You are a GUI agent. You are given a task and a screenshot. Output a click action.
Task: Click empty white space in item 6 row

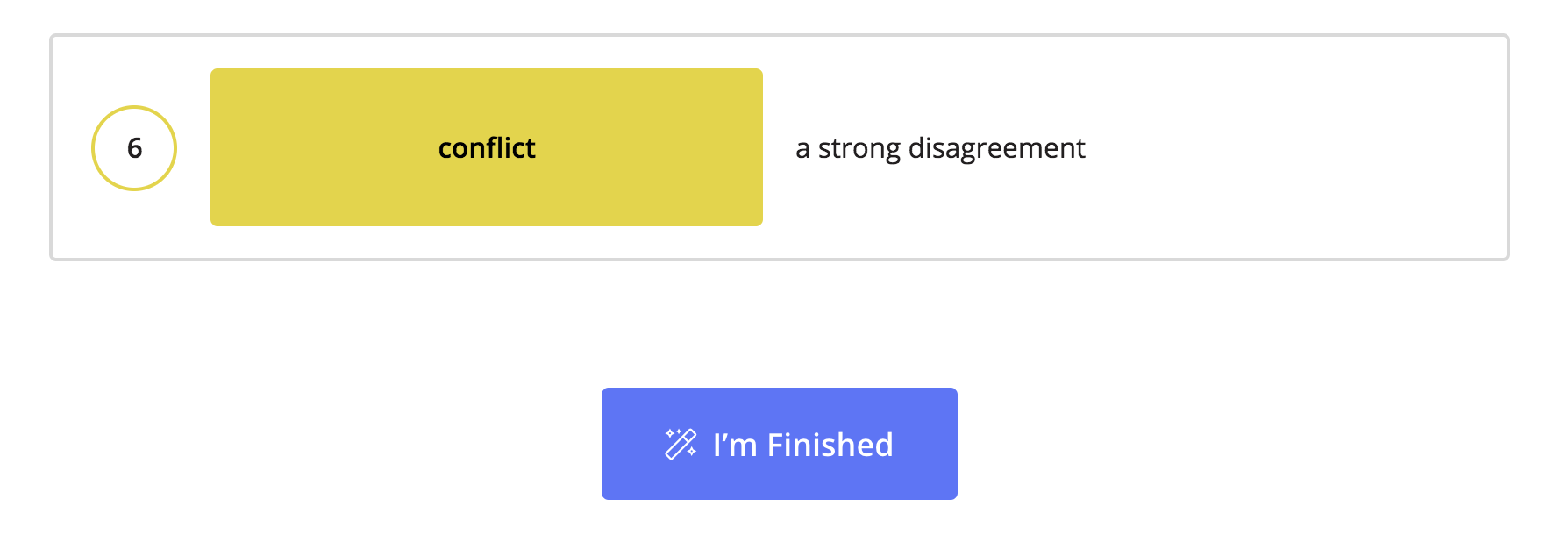1298,147
